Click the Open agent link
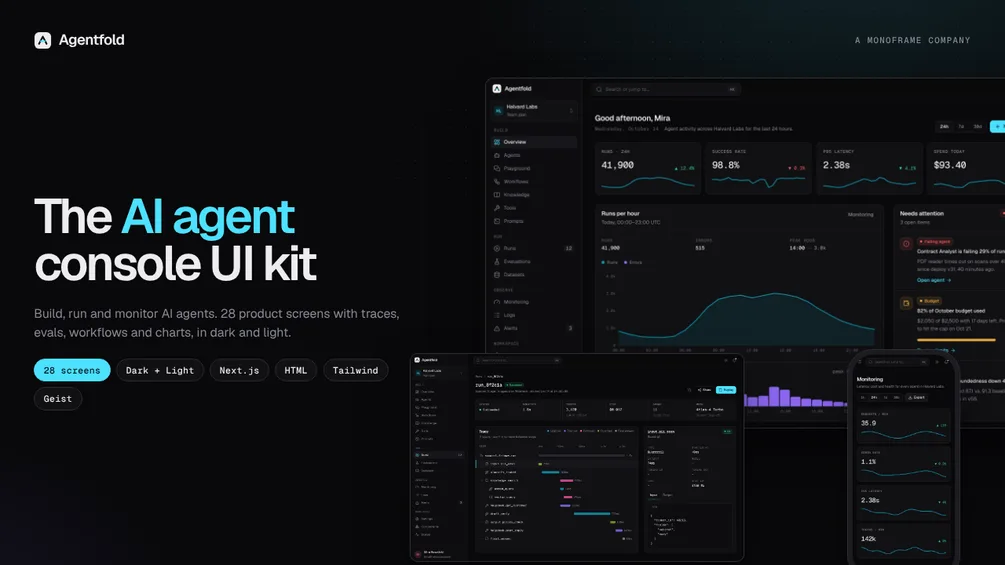This screenshot has width=1005, height=565. (933, 280)
